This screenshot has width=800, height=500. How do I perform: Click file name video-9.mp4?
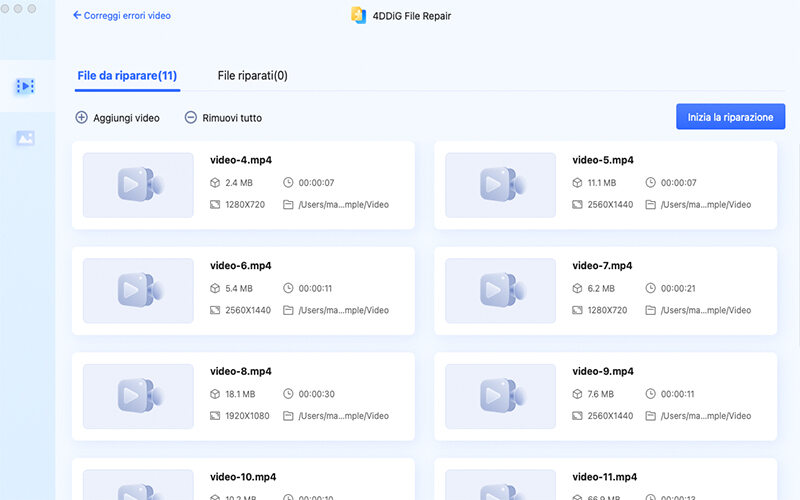603,371
